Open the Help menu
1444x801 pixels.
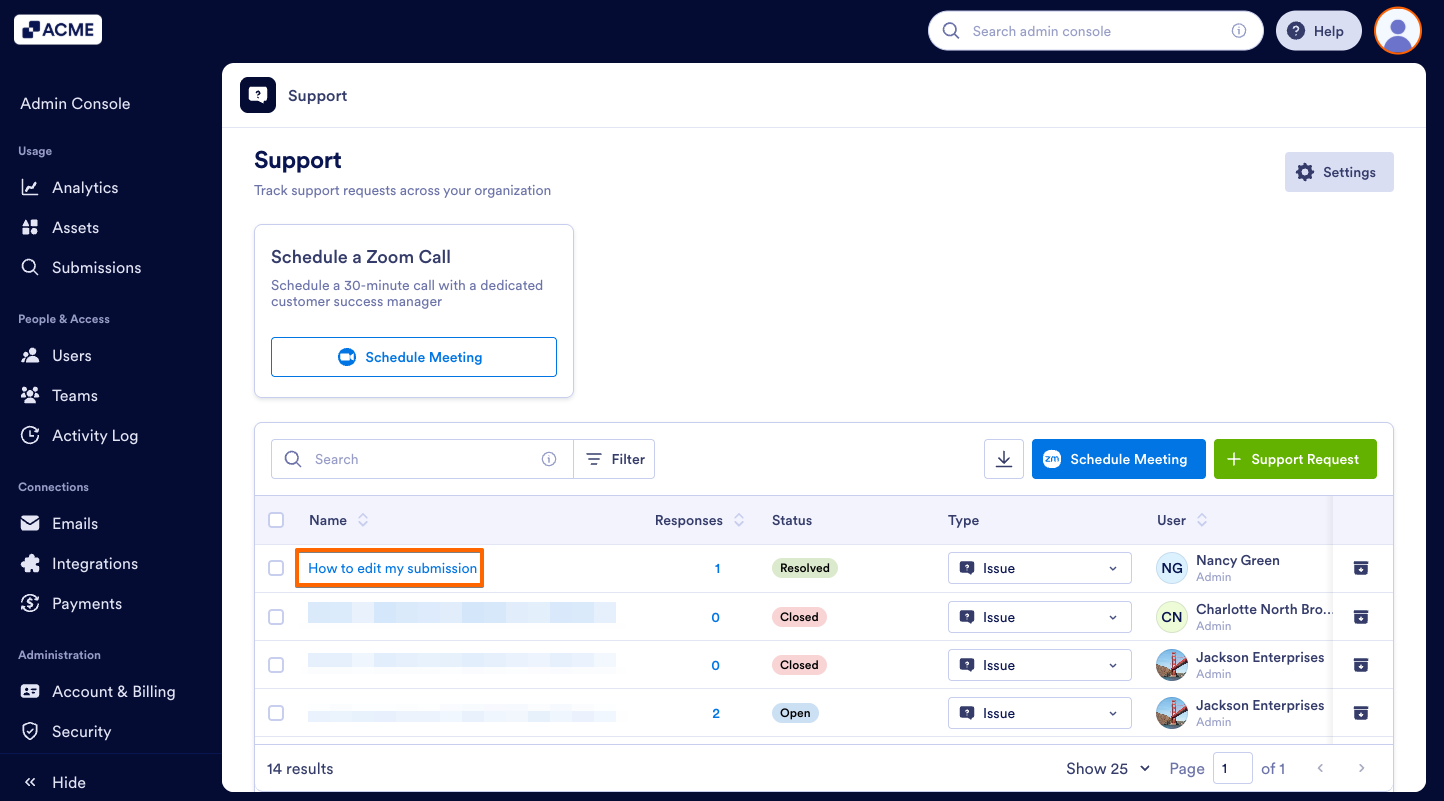point(1318,31)
